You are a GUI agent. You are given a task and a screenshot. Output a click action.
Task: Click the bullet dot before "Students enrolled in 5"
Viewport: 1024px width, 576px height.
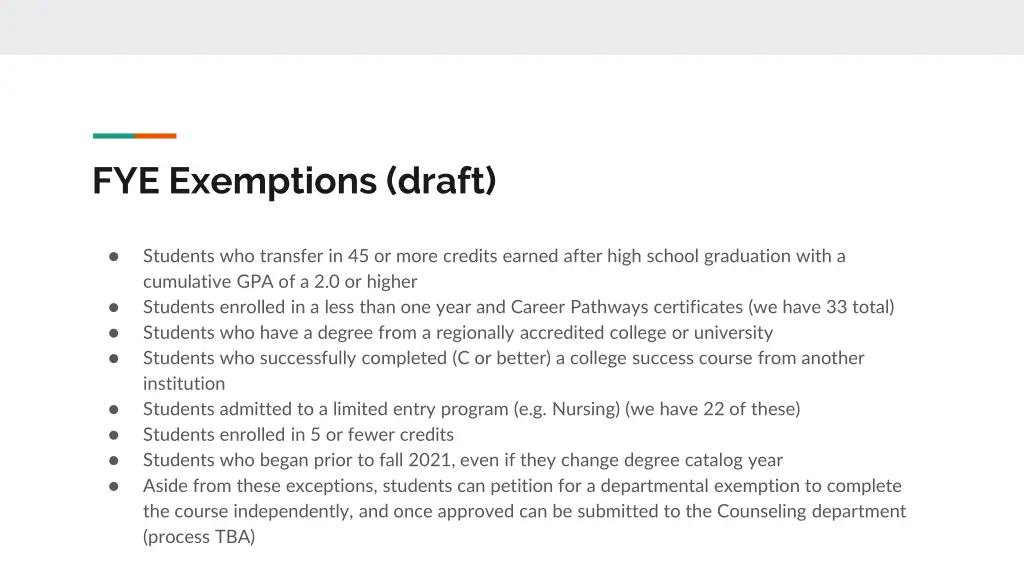point(114,435)
